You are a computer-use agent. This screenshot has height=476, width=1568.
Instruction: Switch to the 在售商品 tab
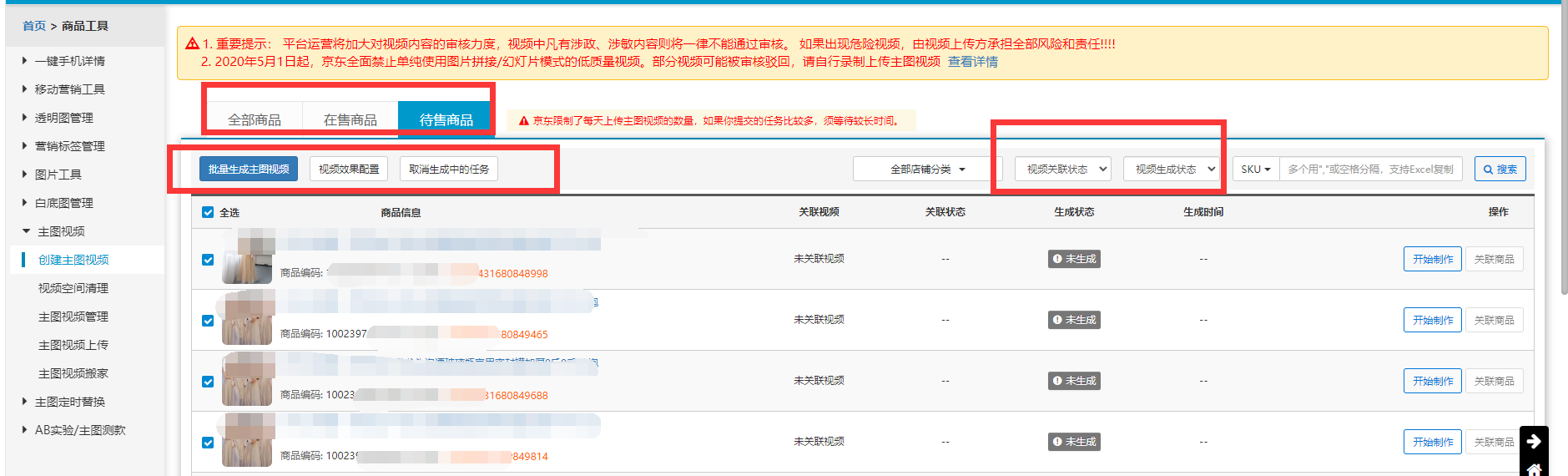[x=350, y=119]
